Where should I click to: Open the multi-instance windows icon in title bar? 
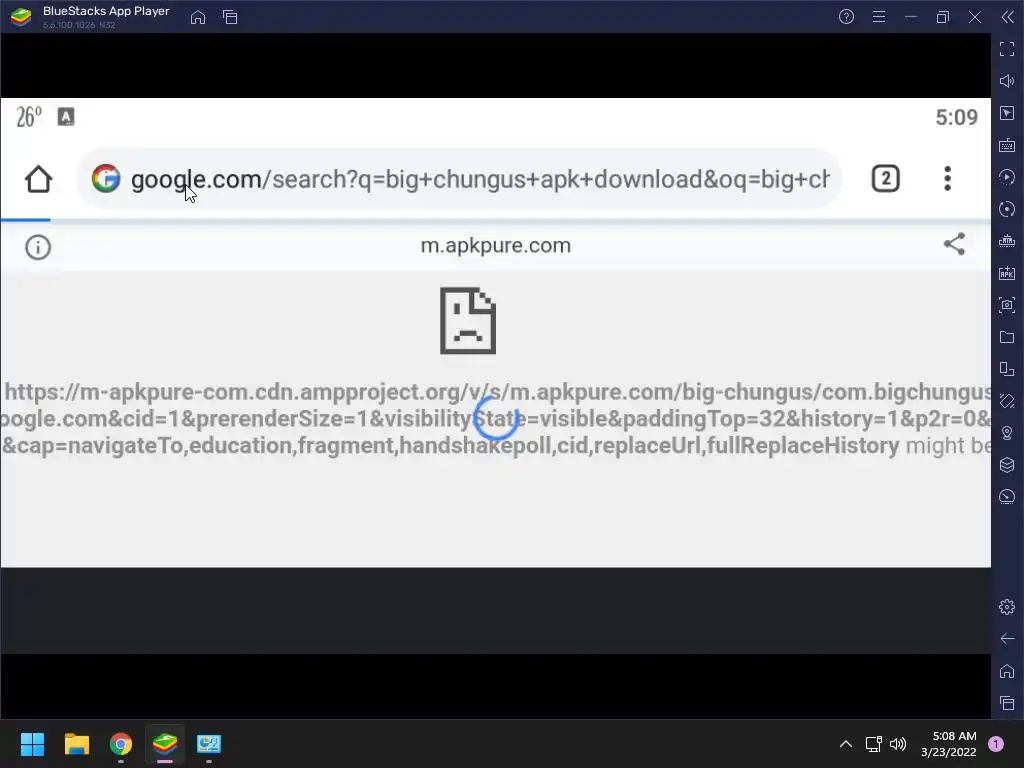coord(230,17)
